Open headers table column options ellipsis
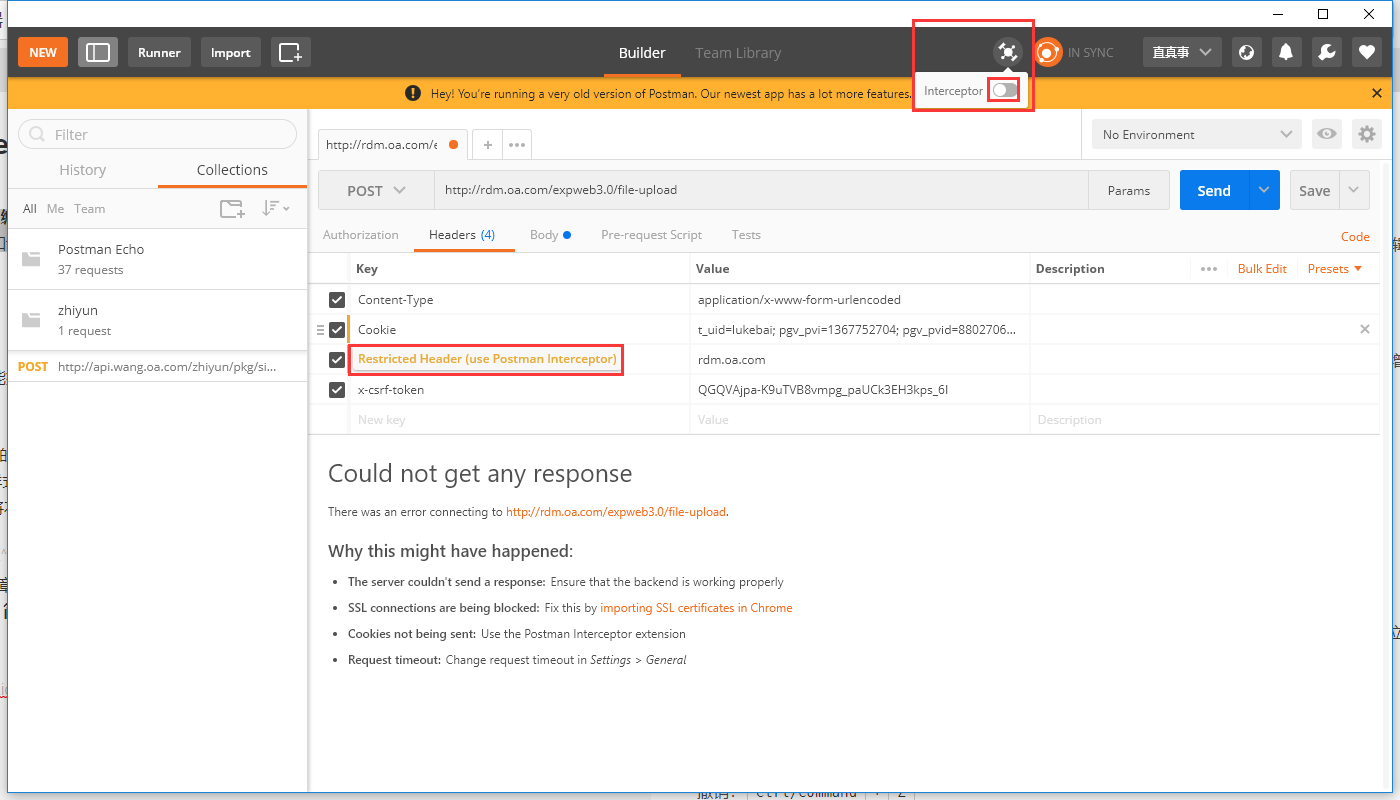This screenshot has height=800, width=1400. point(1209,269)
